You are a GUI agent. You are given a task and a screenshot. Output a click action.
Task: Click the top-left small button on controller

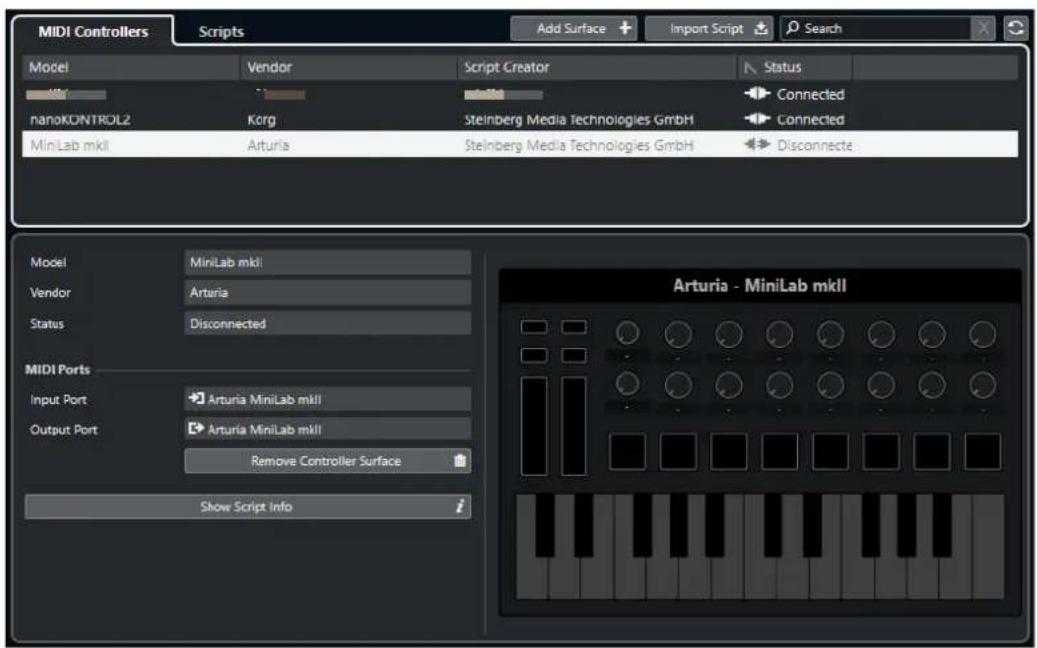(534, 327)
